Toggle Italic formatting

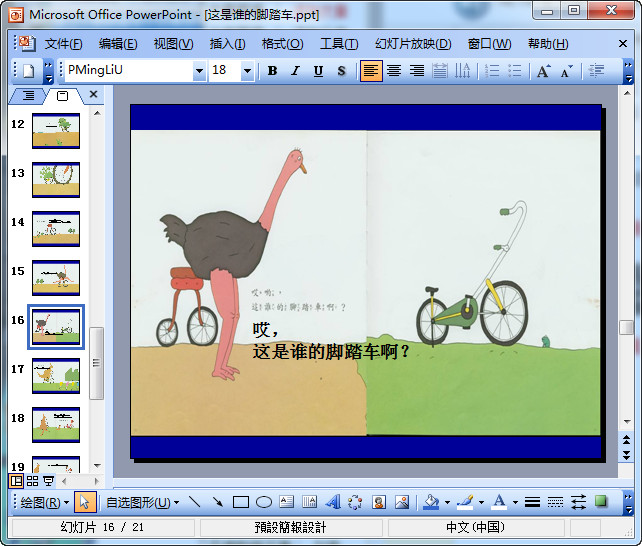click(x=295, y=71)
